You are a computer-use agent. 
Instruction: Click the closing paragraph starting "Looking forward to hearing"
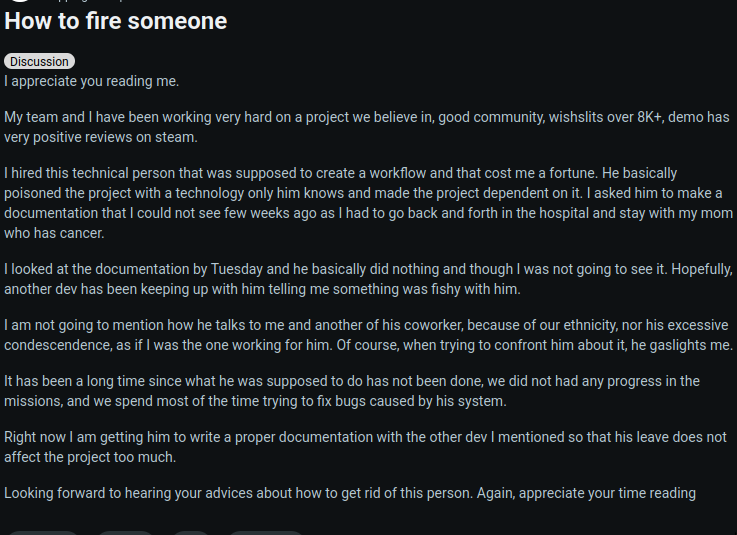tap(350, 493)
